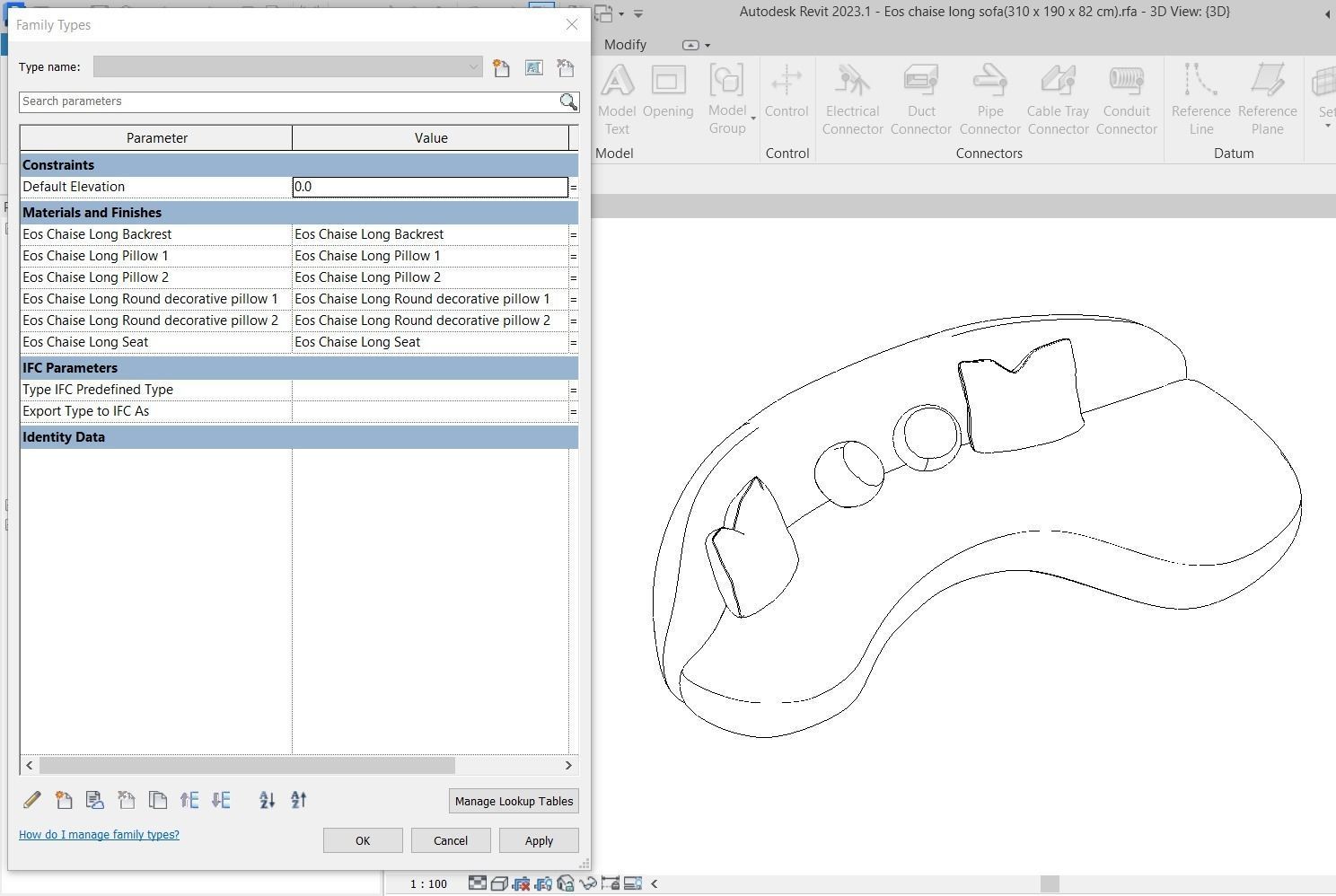
Task: Click OK in Family Types dialog
Action: click(363, 840)
